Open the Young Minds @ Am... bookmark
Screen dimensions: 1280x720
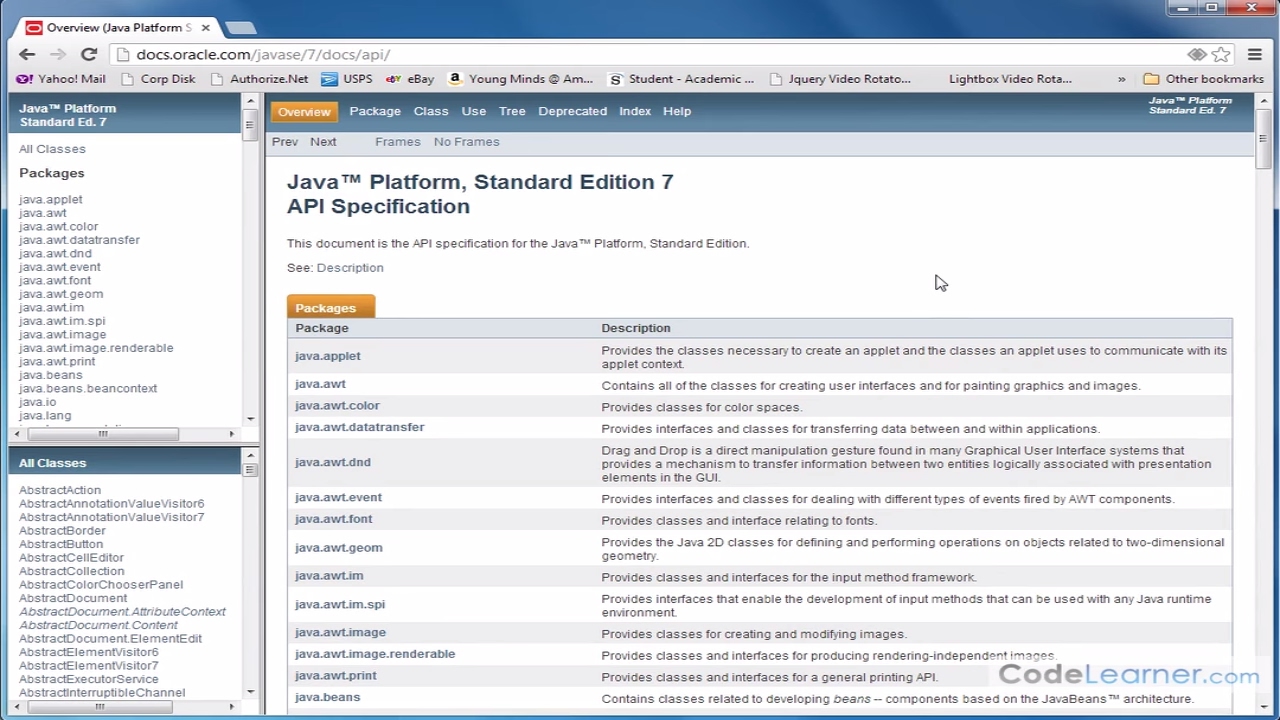pos(520,79)
